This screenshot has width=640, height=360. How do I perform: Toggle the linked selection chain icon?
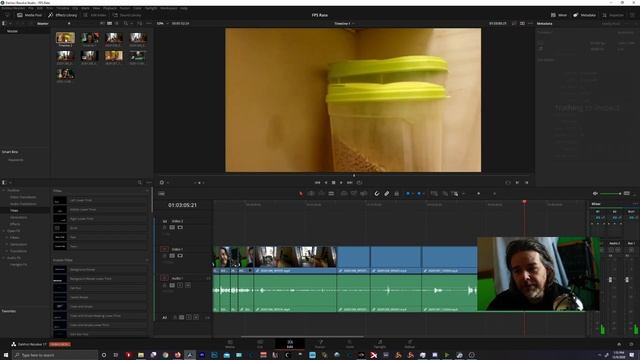tap(387, 193)
